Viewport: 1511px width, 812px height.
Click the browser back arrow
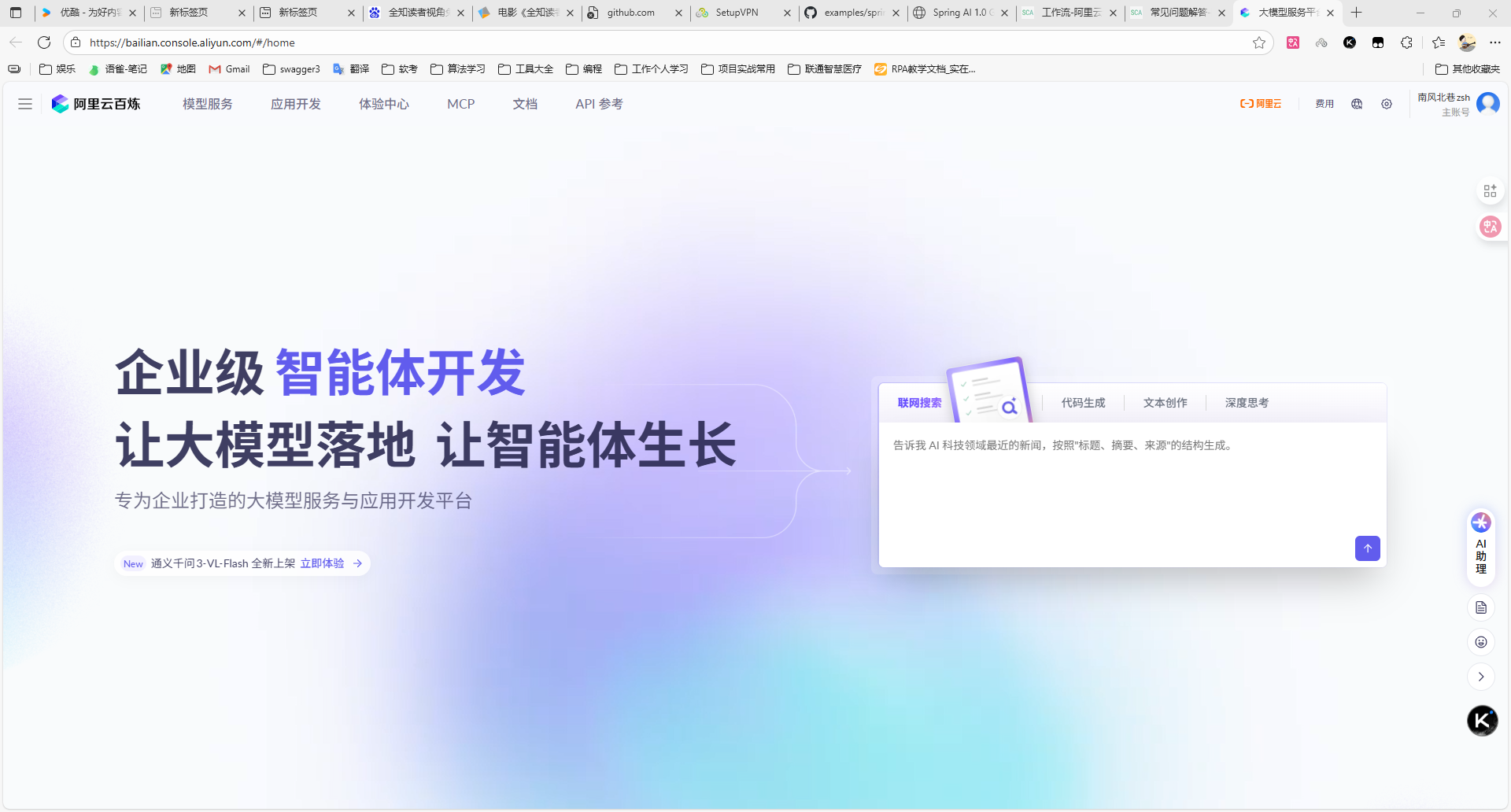[16, 42]
